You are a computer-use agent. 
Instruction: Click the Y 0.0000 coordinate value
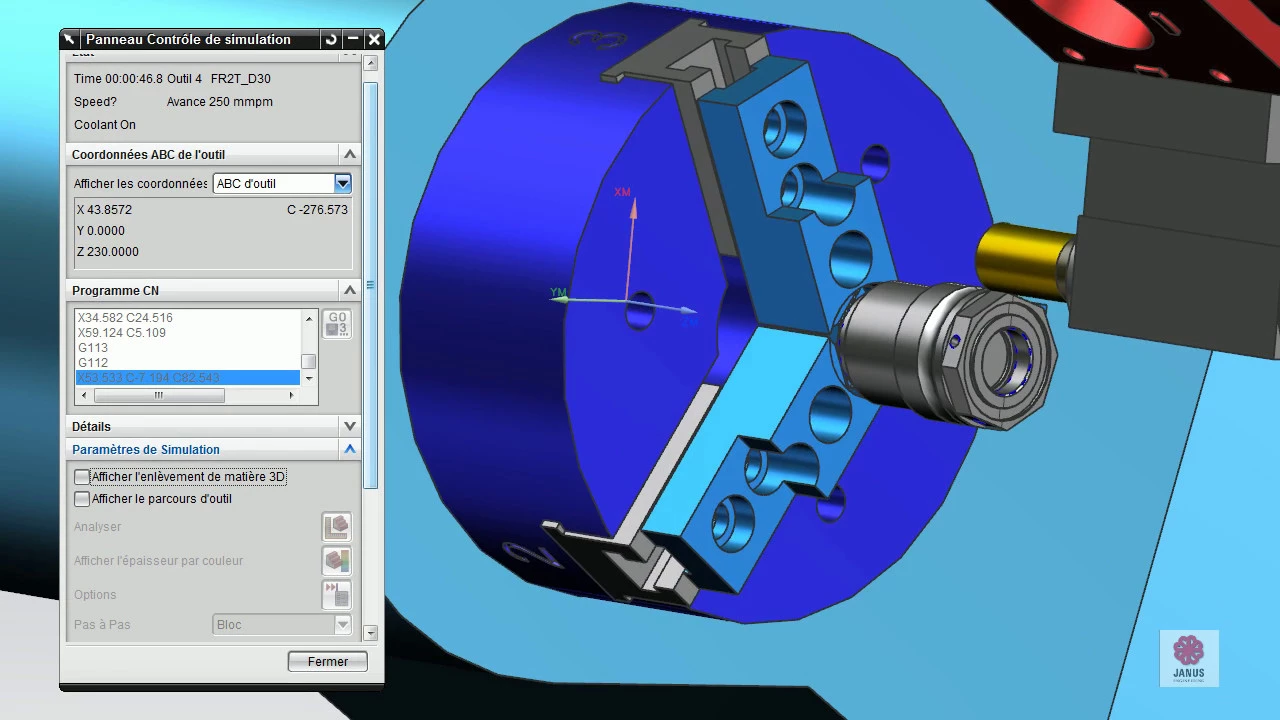(x=101, y=231)
